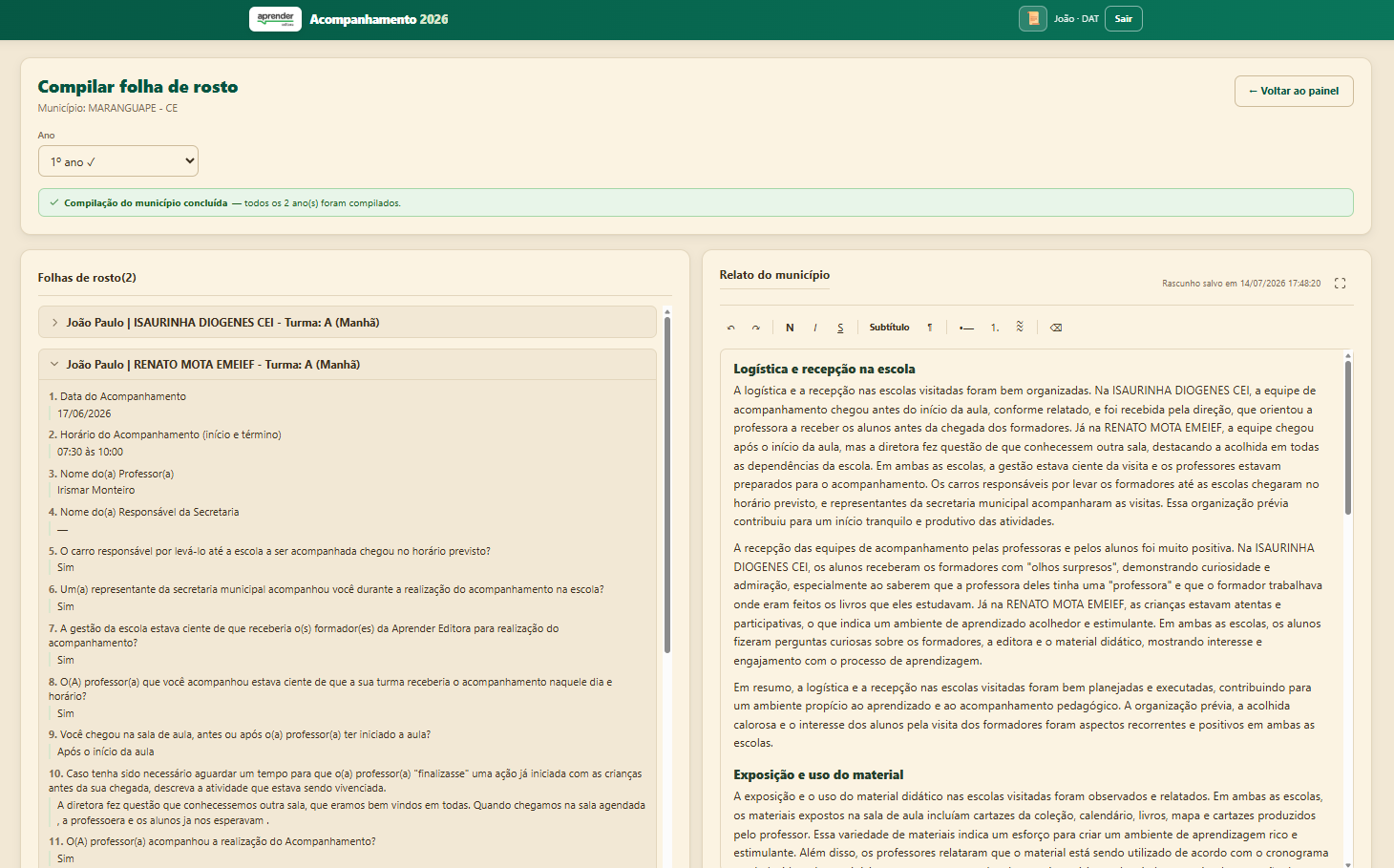The height and width of the screenshot is (868, 1394).
Task: Redo the edit in the editor toolbar
Action: pyautogui.click(x=756, y=328)
